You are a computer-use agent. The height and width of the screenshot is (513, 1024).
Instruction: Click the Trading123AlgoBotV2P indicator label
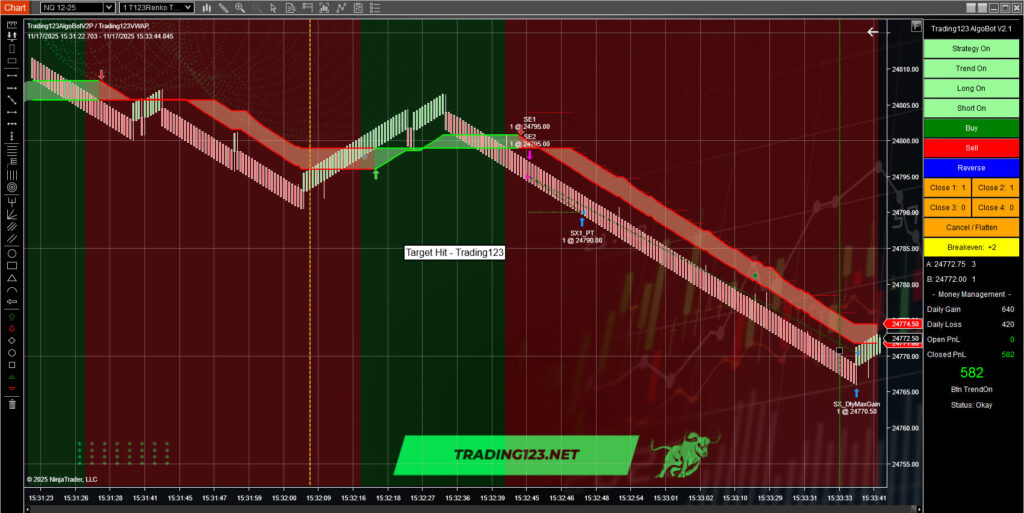click(x=61, y=26)
